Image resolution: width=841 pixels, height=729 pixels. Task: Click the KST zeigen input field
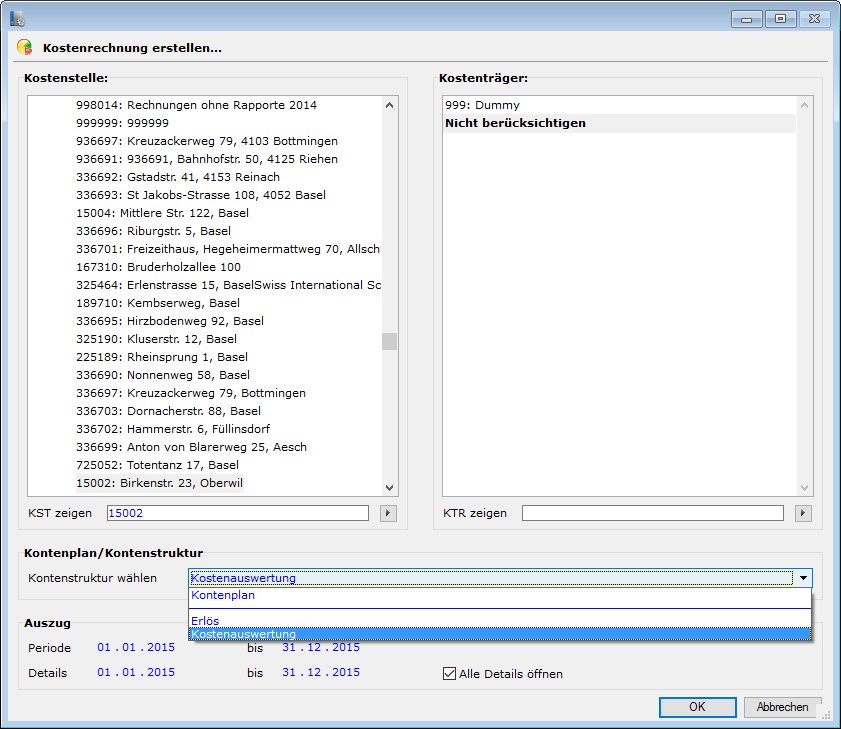(x=237, y=513)
